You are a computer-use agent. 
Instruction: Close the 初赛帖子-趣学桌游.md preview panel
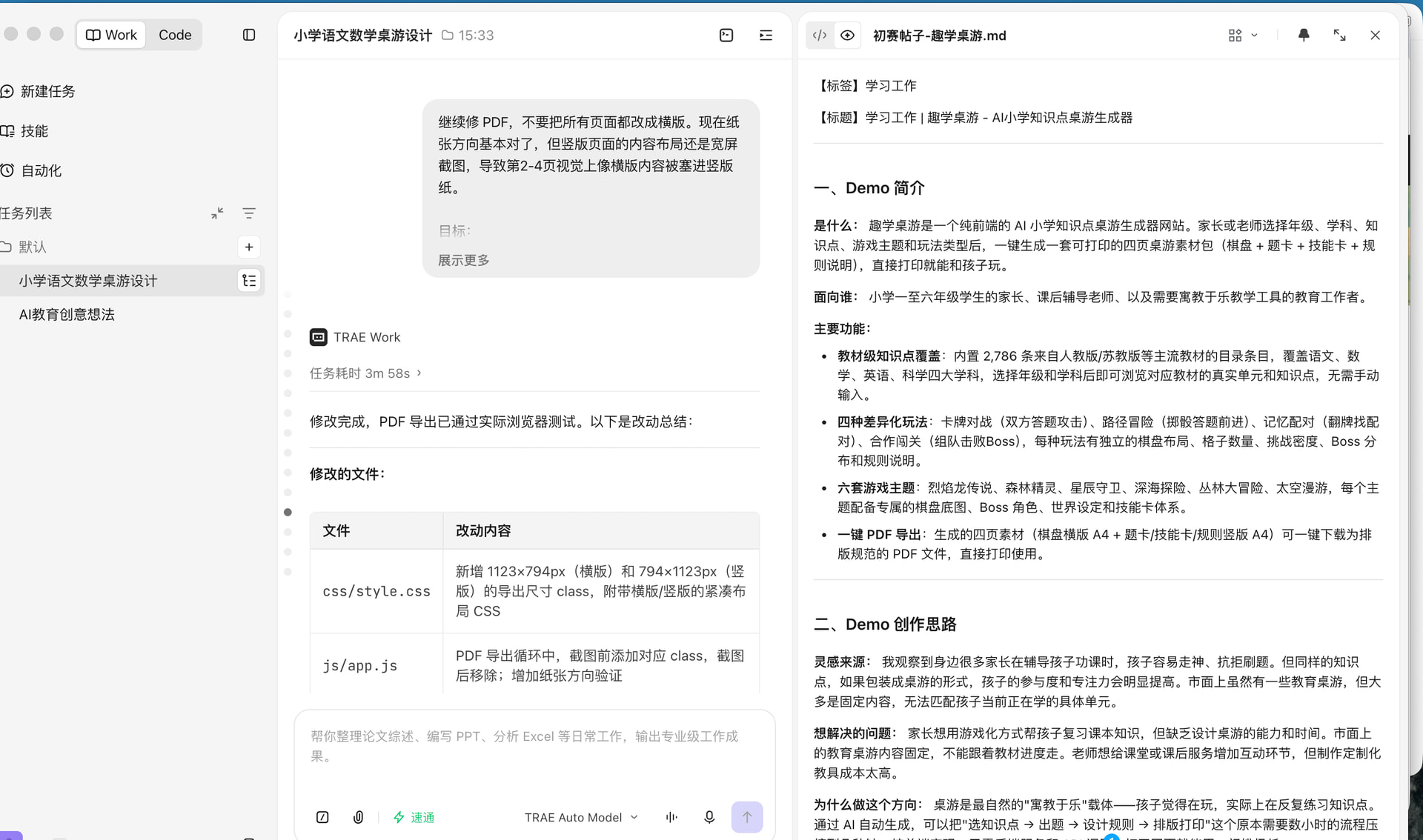pos(1375,35)
